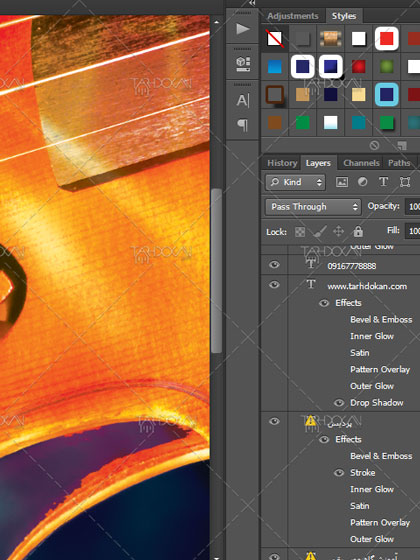This screenshot has height=560, width=420.
Task: Open the Character panel A icon
Action: pos(242,101)
